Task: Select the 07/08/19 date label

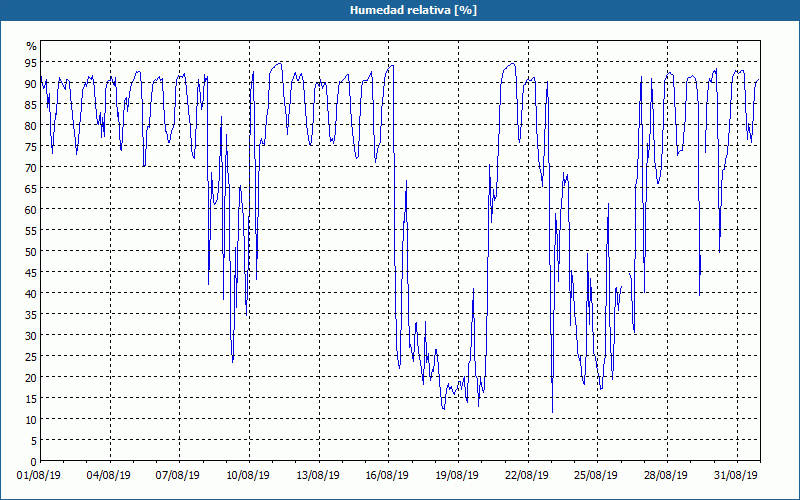Action: click(x=178, y=475)
